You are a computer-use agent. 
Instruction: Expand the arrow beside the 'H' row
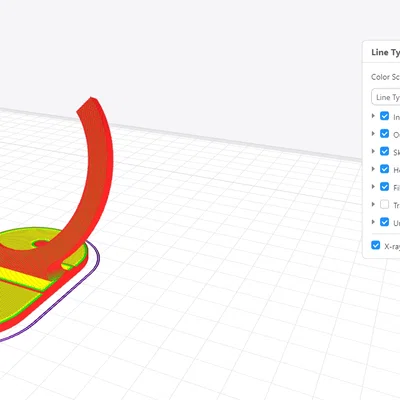pos(373,169)
